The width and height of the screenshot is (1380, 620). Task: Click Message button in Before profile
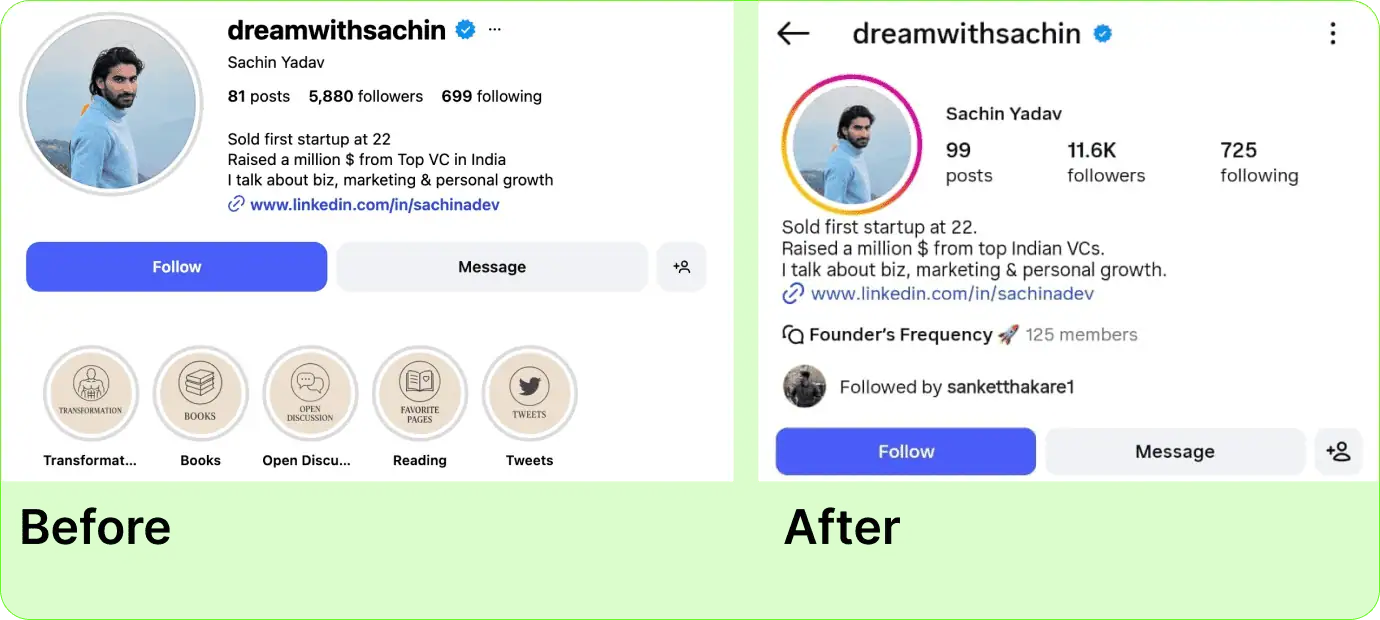click(x=492, y=267)
